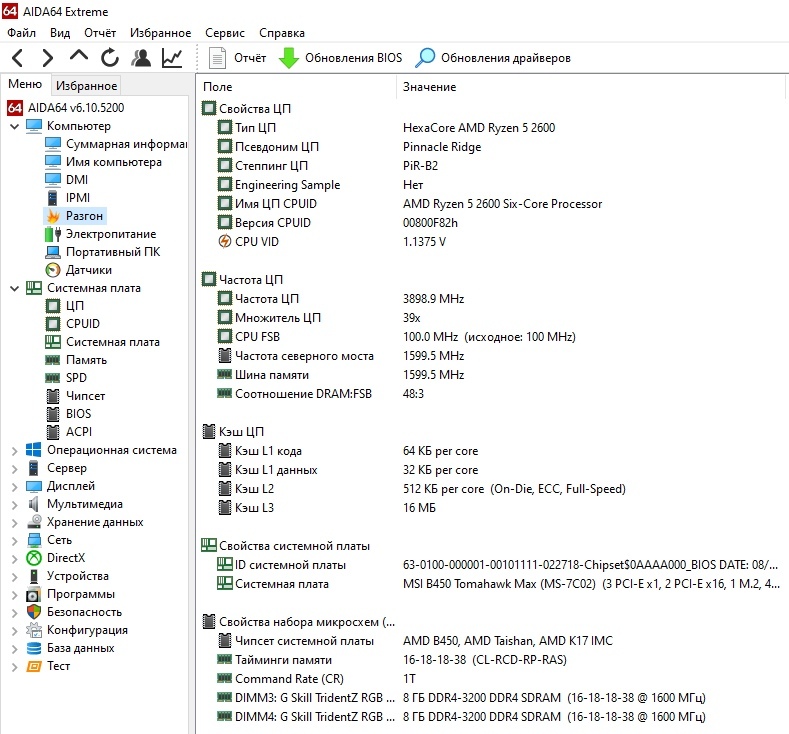Navigate up with the up arrow icon
Image resolution: width=789 pixels, height=734 pixels.
tap(78, 56)
